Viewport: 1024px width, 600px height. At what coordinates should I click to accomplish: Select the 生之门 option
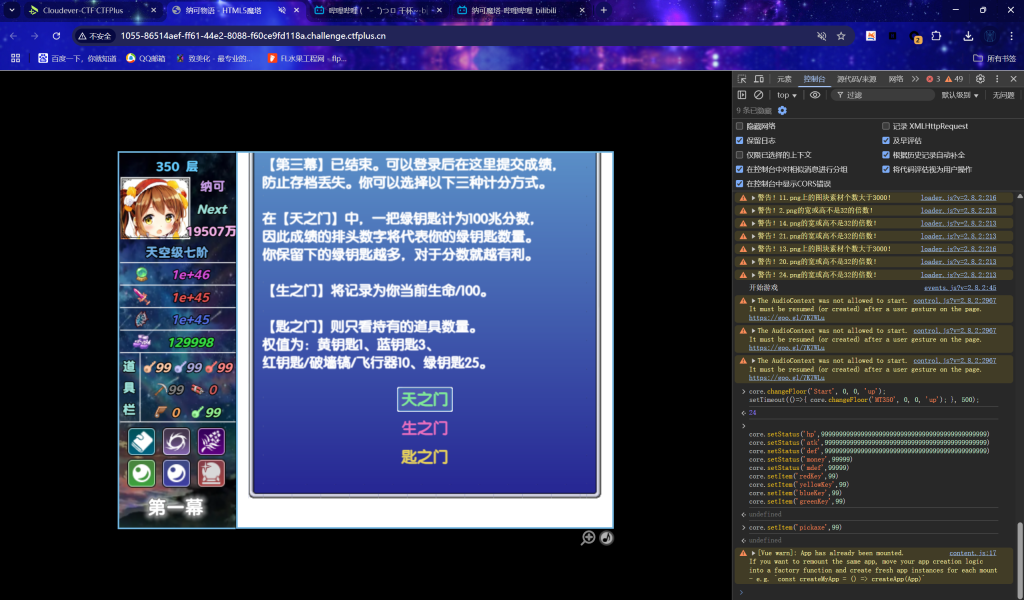point(424,428)
